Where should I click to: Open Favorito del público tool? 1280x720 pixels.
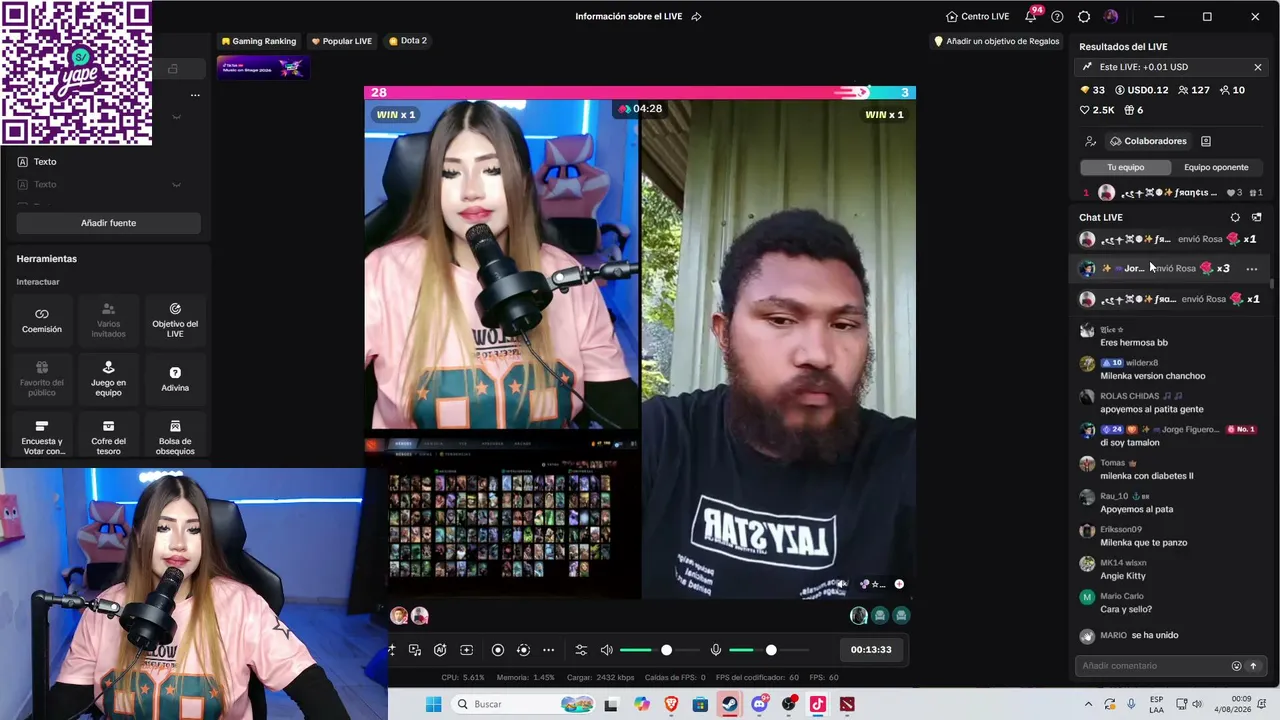[x=42, y=379]
